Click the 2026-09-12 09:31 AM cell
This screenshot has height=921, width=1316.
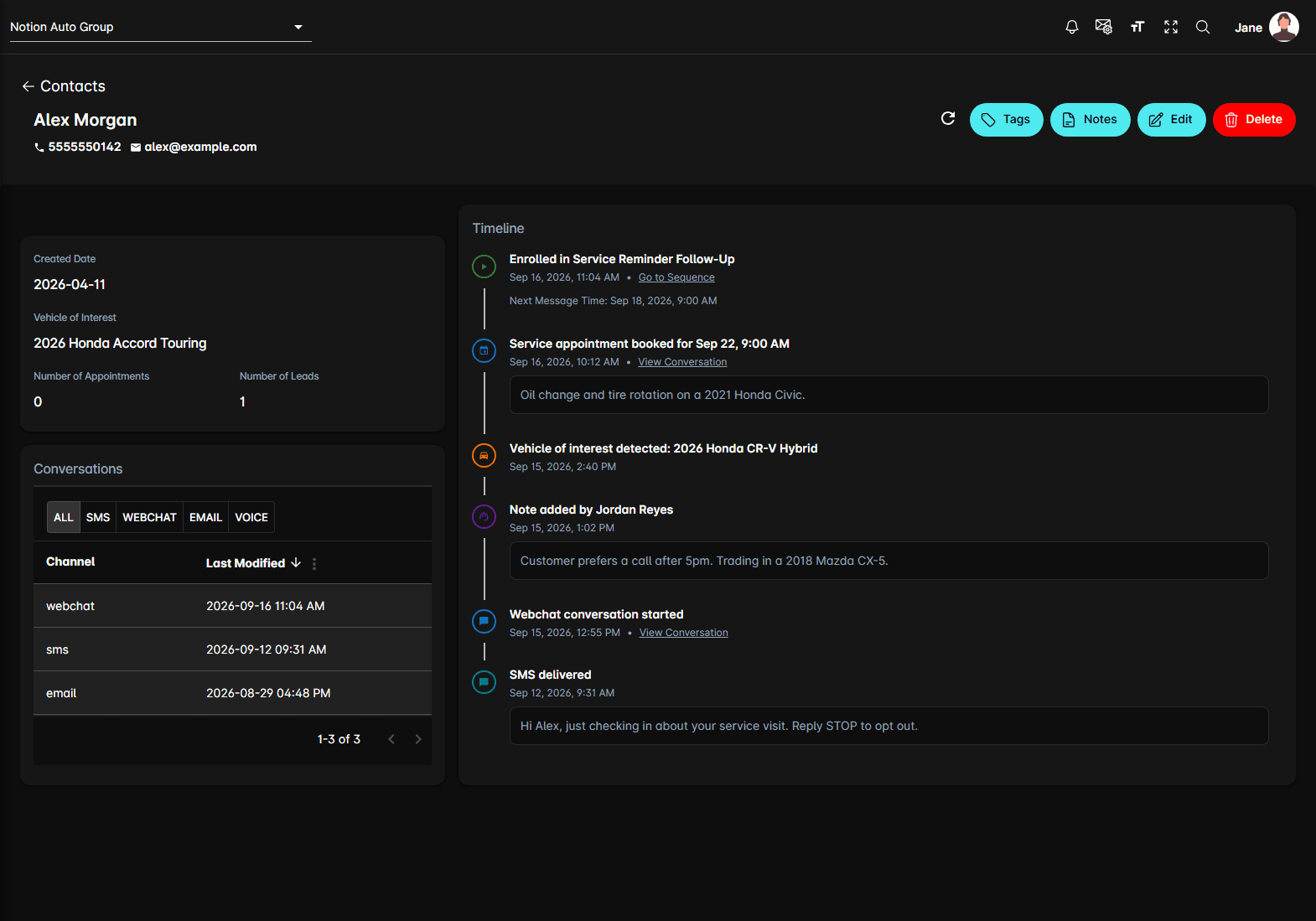pos(267,649)
